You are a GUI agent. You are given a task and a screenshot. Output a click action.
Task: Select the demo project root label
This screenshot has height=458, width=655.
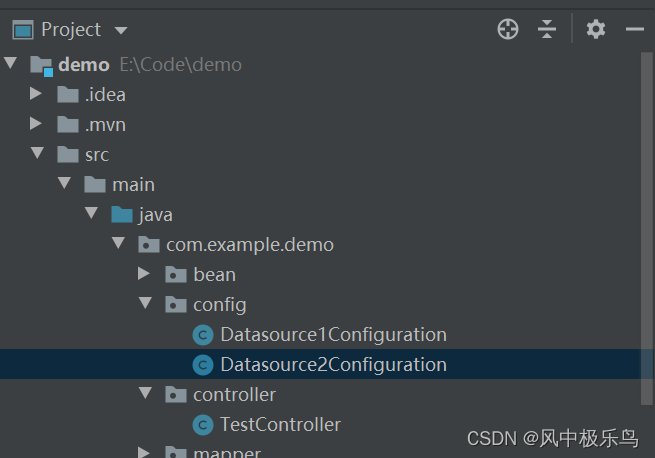point(84,65)
